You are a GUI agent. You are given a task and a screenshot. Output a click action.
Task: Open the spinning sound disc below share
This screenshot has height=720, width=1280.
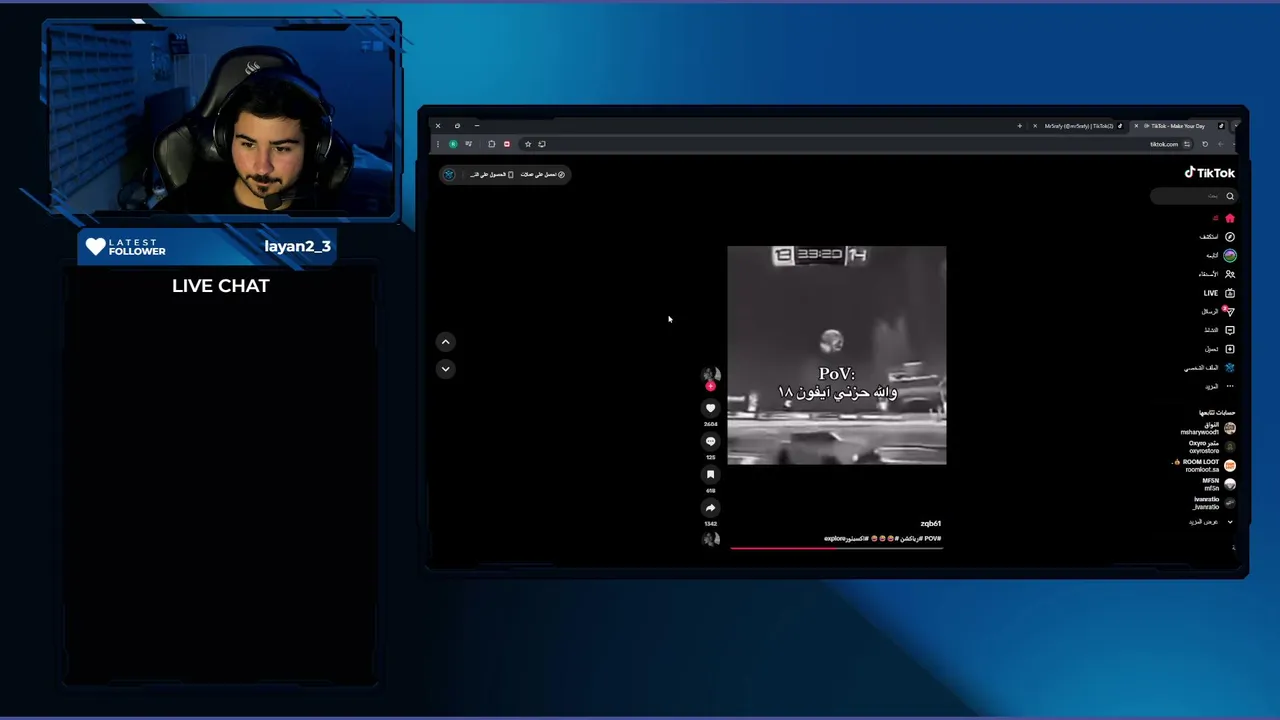[711, 540]
